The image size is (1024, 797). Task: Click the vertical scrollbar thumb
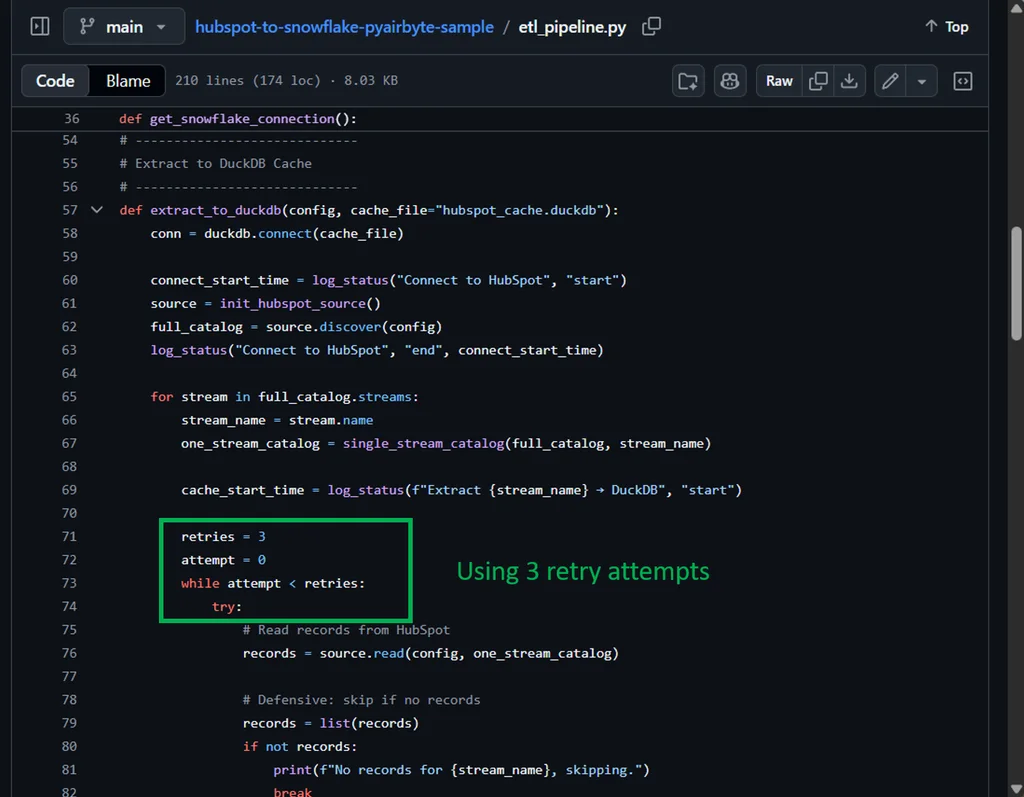coord(1016,283)
